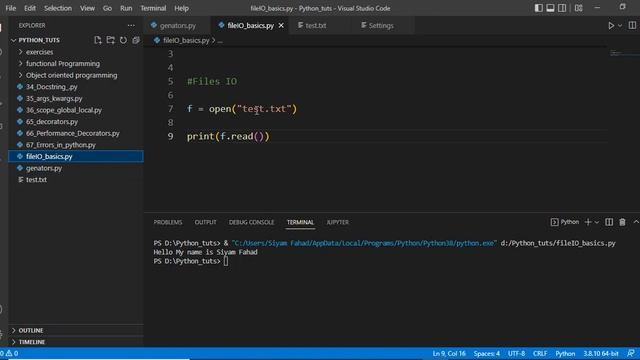
Task: Open the Go menu
Action: [x=107, y=8]
